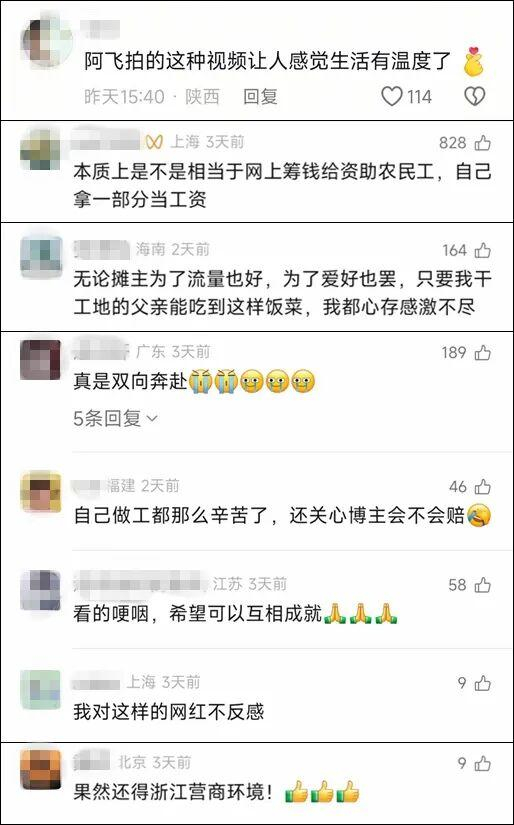Dislike the top comment via broken heart
The image size is (514, 825).
point(475,96)
